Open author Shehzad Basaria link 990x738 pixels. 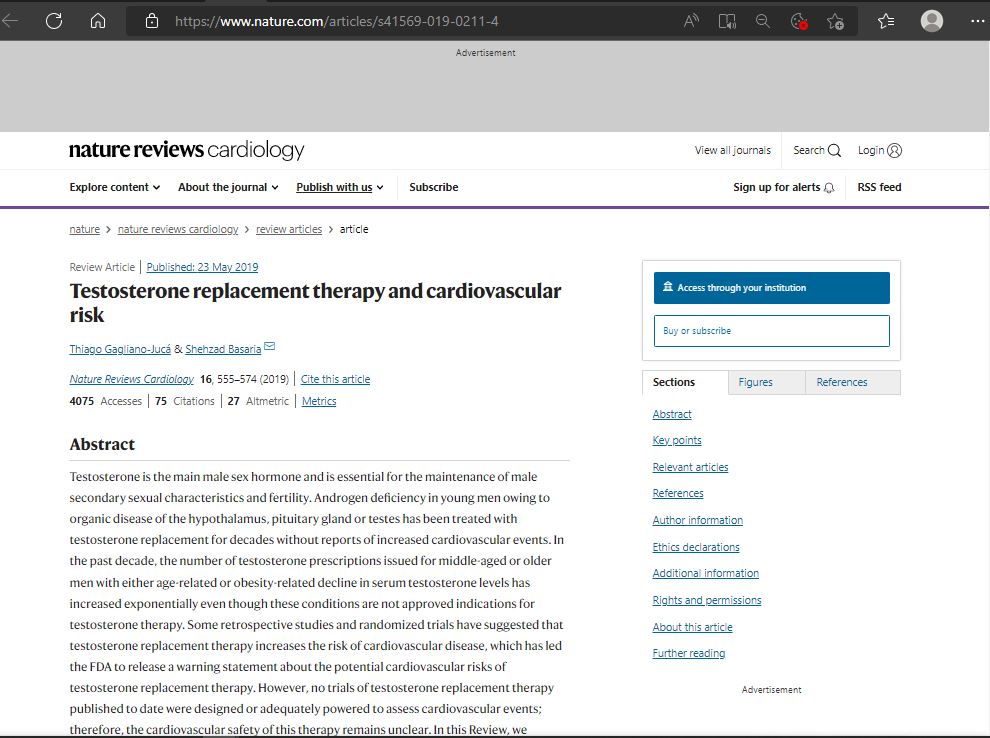point(223,349)
